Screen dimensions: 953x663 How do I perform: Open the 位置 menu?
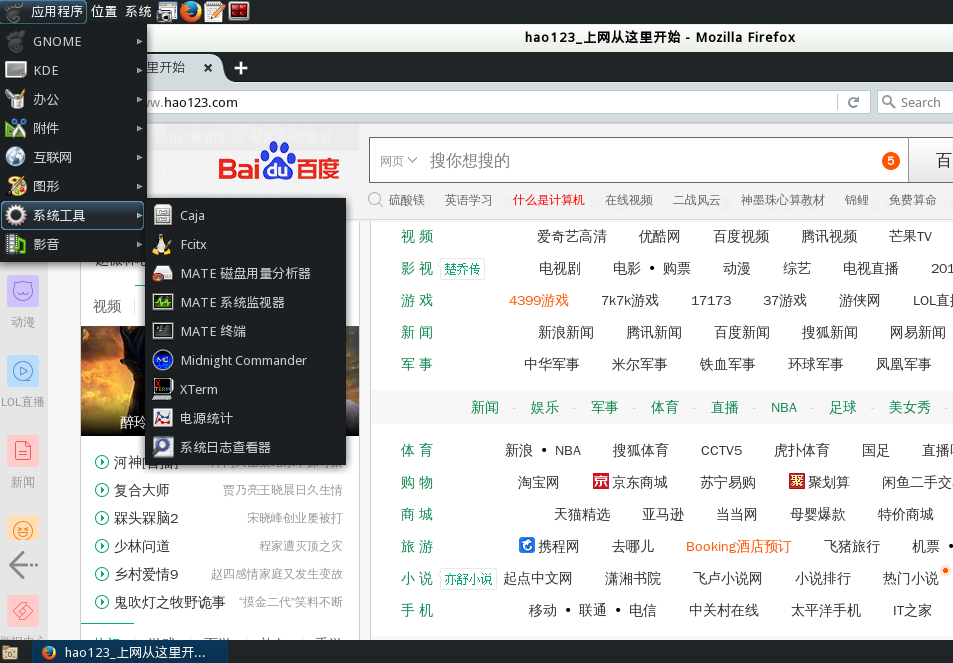coord(103,12)
